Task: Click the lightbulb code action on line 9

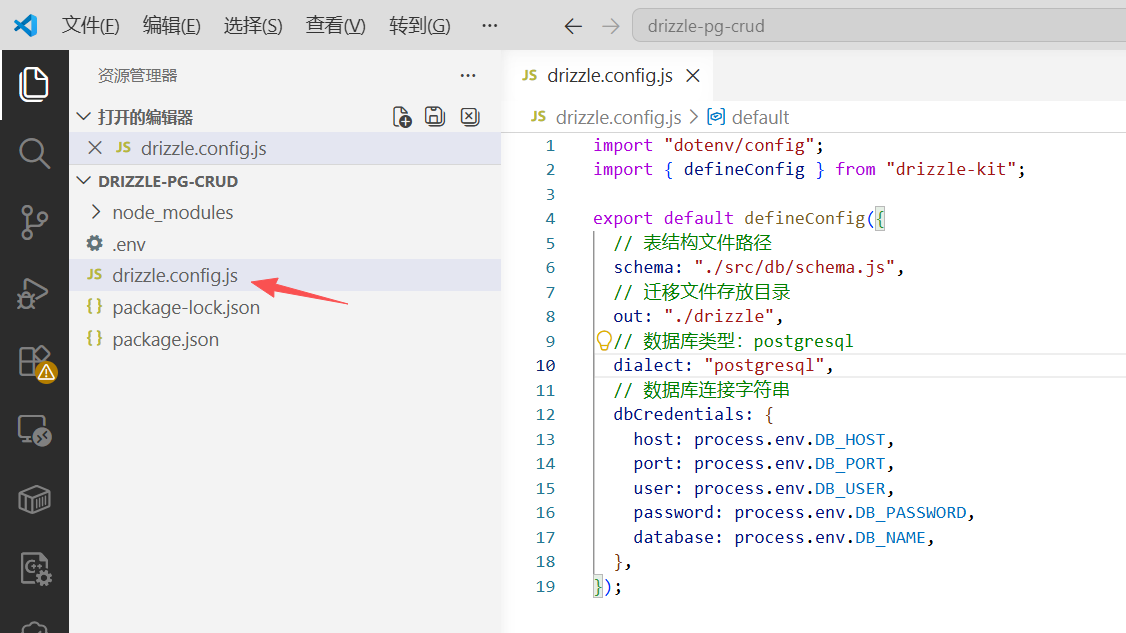Action: [604, 341]
